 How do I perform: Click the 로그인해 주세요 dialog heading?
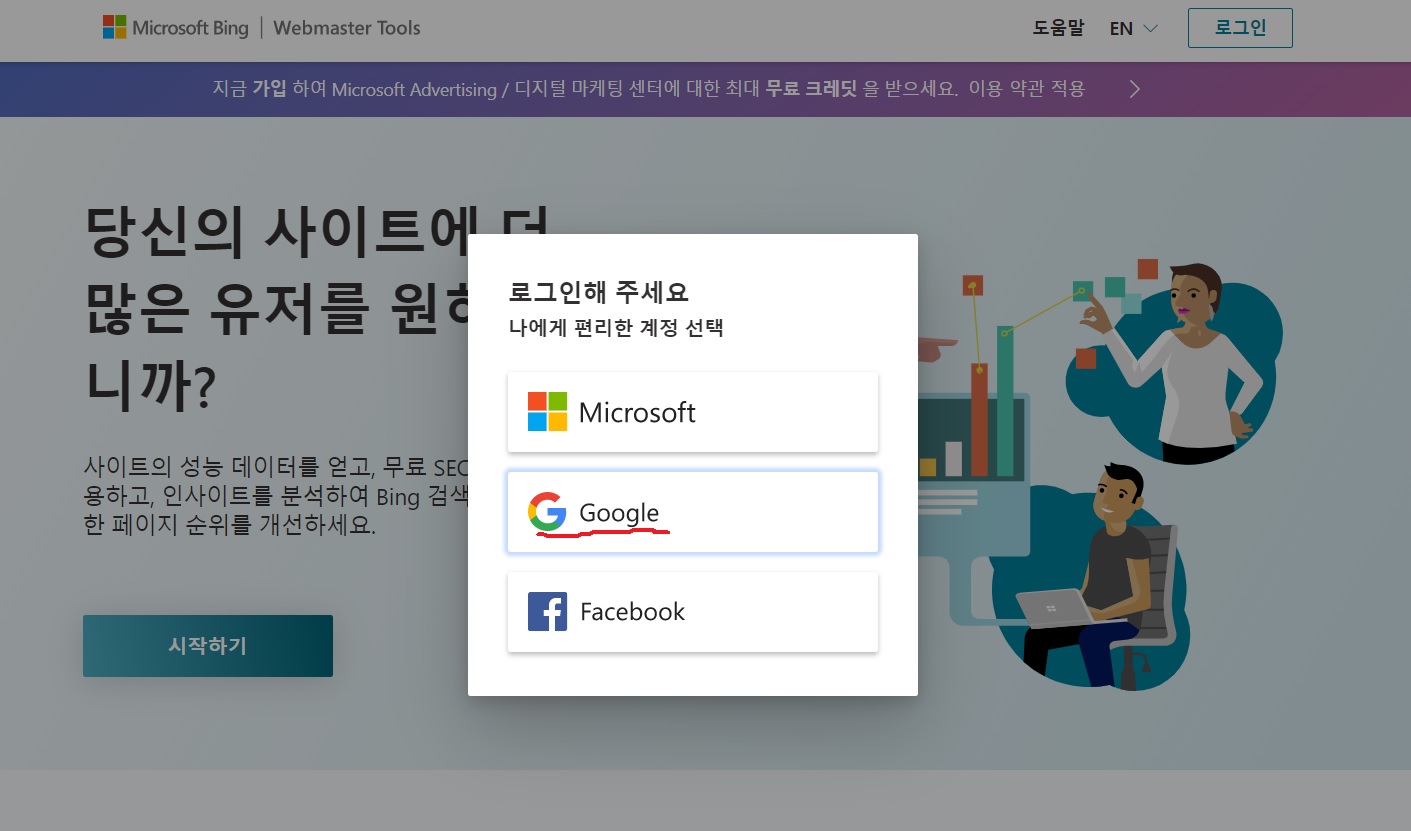coord(599,293)
